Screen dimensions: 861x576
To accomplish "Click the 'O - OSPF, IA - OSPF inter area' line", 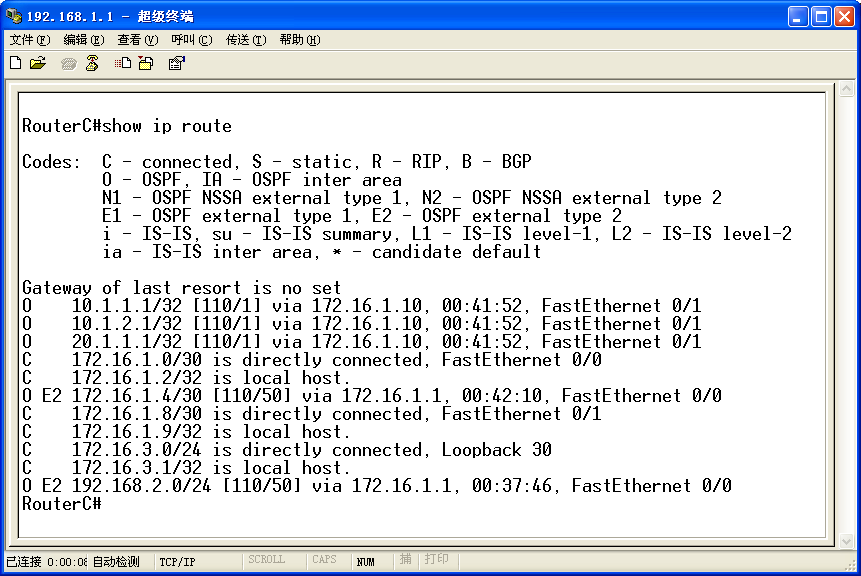I will (x=252, y=180).
